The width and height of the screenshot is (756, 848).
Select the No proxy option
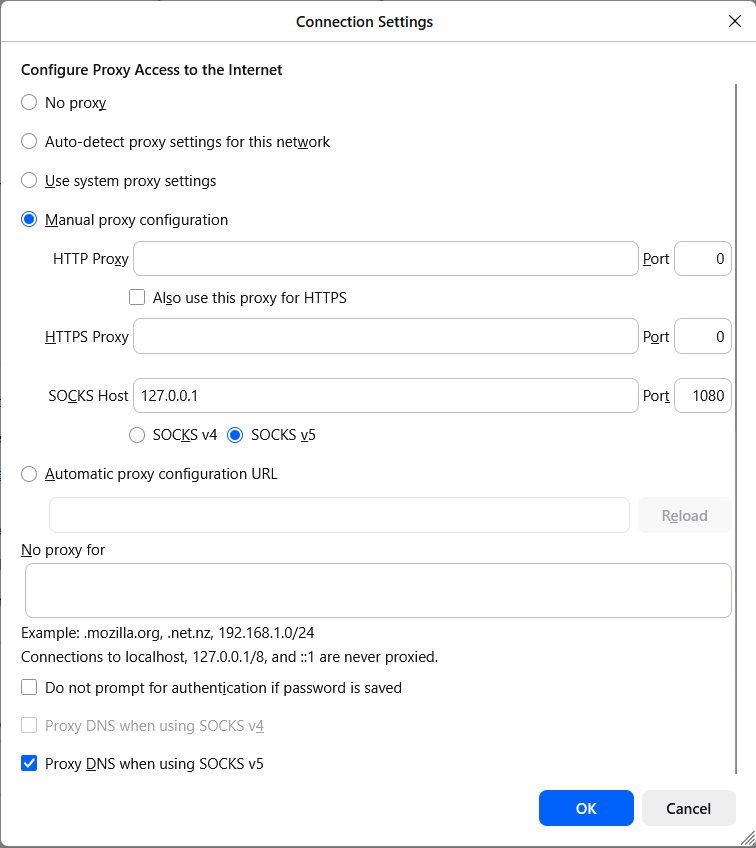28,102
